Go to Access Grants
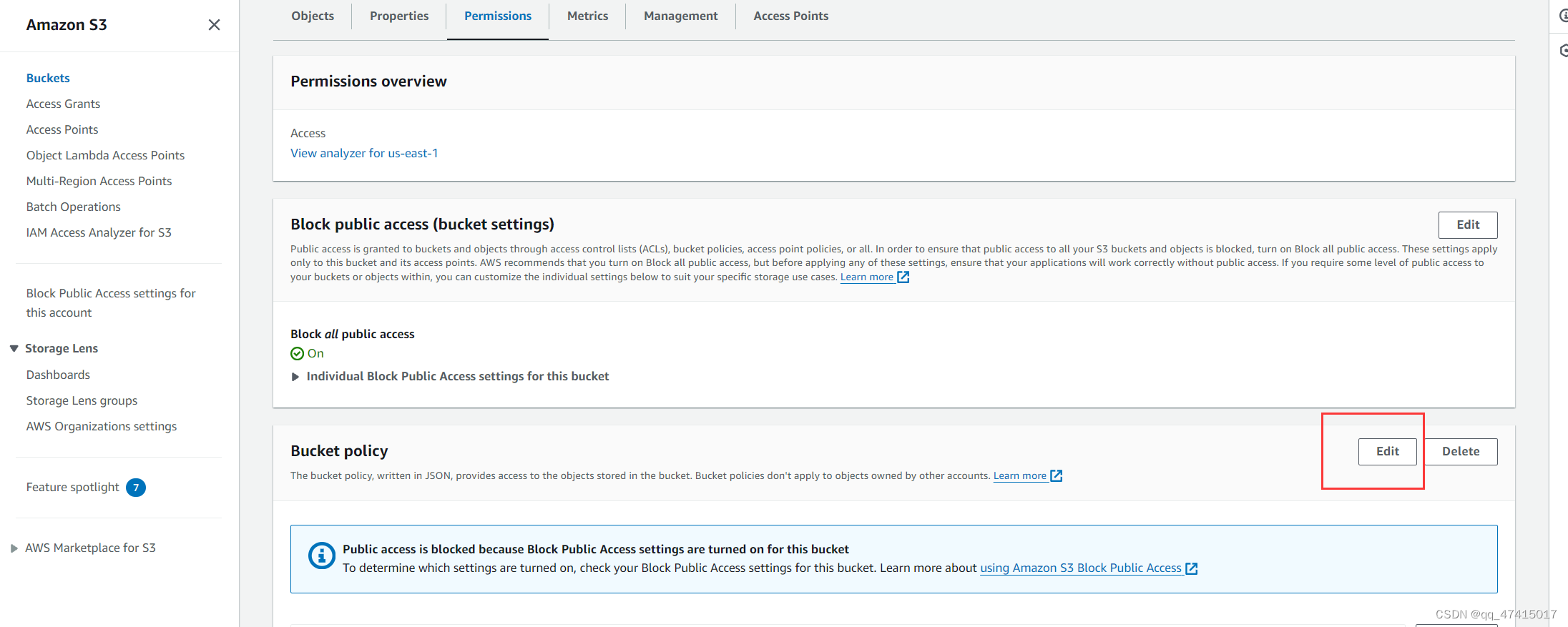This screenshot has height=627, width=1568. [63, 104]
